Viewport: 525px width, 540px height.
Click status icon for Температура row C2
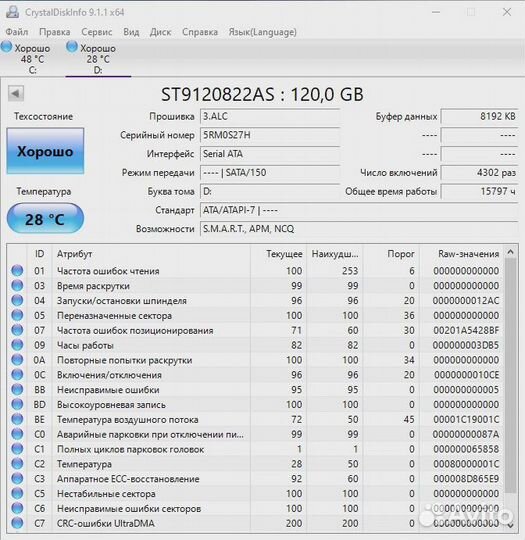tap(17, 464)
